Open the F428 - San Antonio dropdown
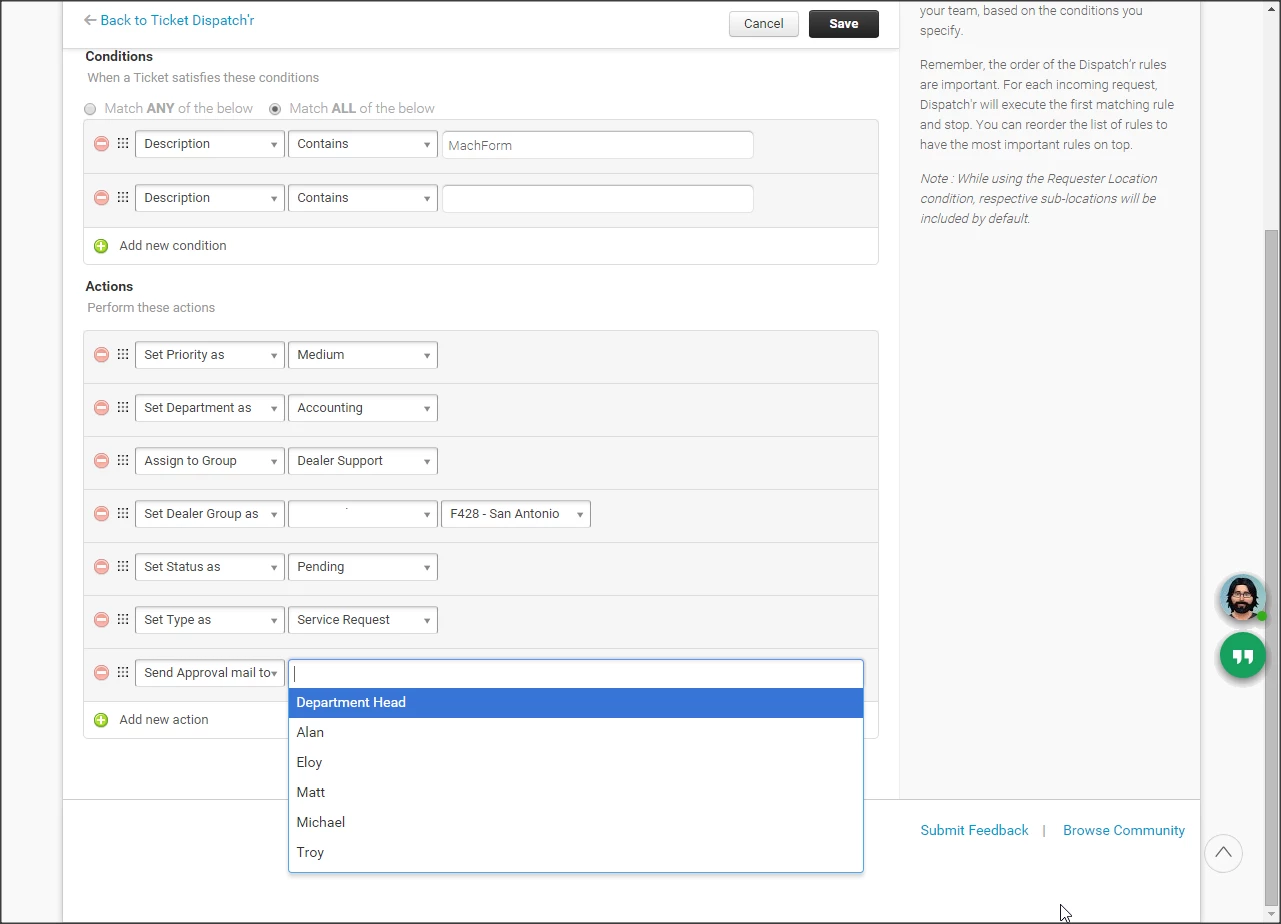The height and width of the screenshot is (924, 1281). pos(516,514)
